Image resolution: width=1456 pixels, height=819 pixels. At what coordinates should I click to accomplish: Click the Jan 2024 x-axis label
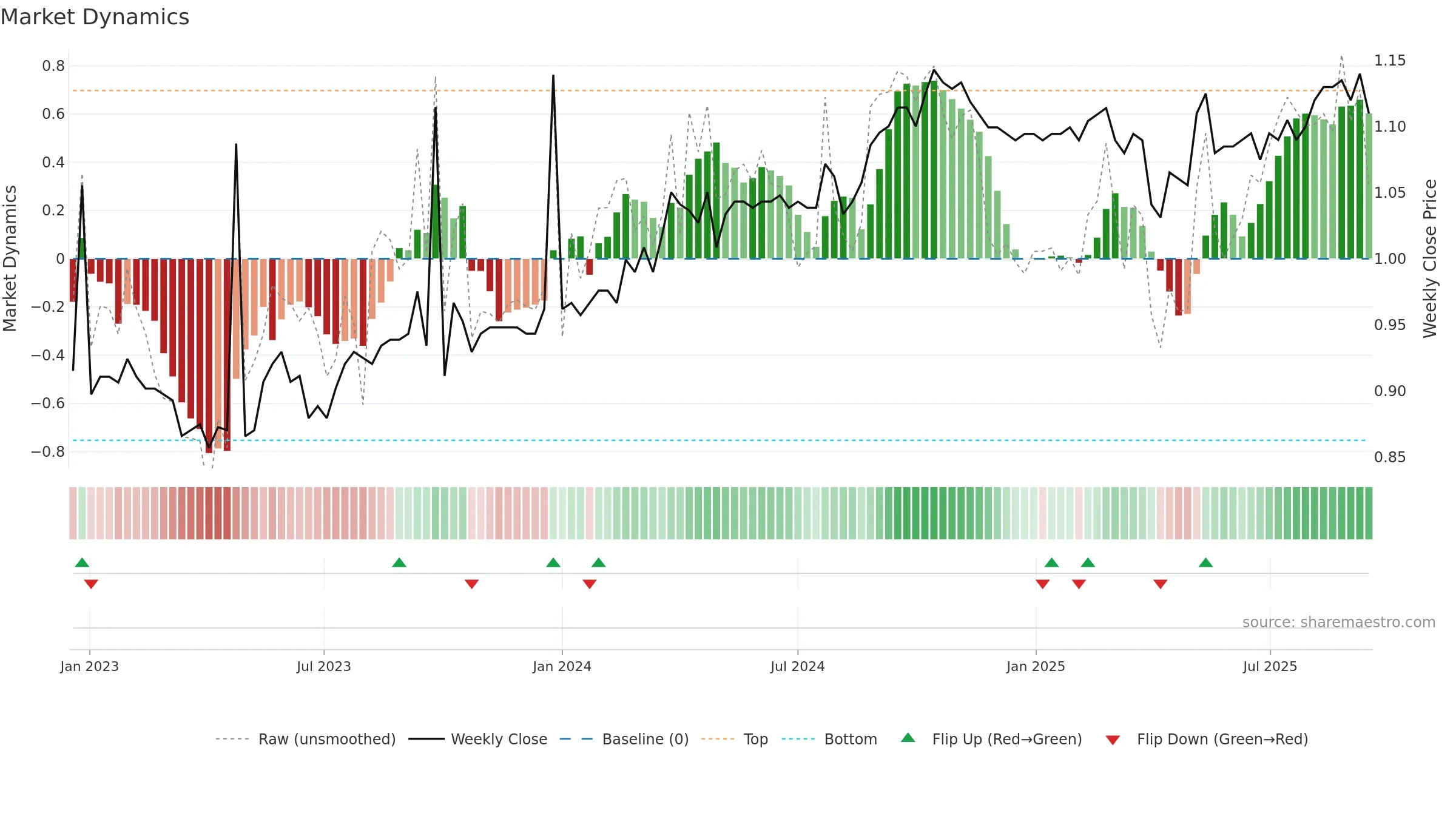(x=562, y=666)
